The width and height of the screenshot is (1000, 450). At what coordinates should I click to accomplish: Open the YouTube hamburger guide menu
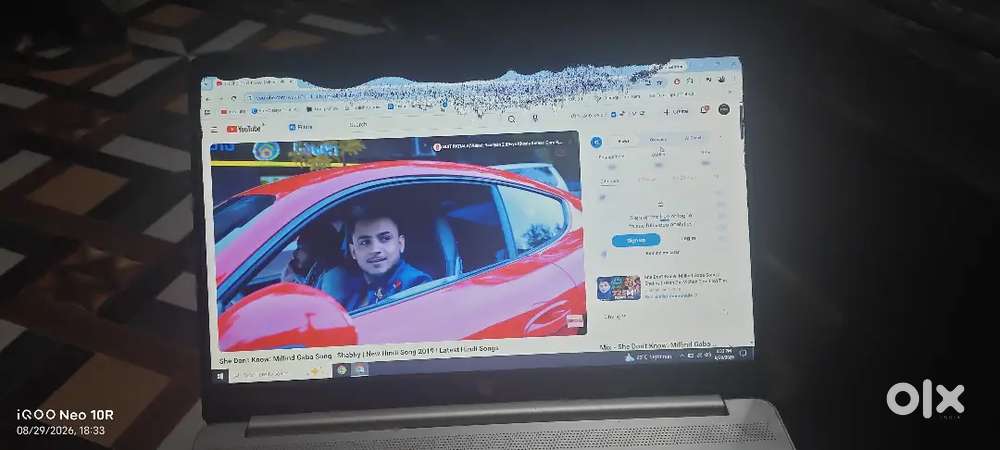pos(214,129)
